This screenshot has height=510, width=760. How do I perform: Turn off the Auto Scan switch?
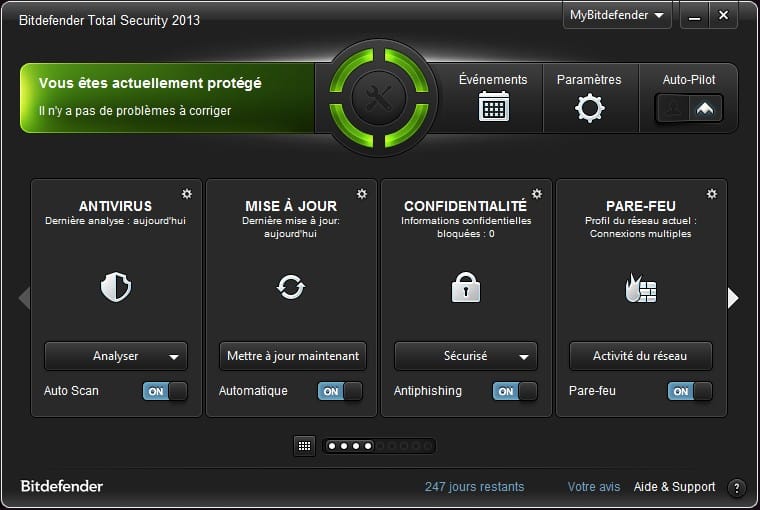[x=165, y=391]
